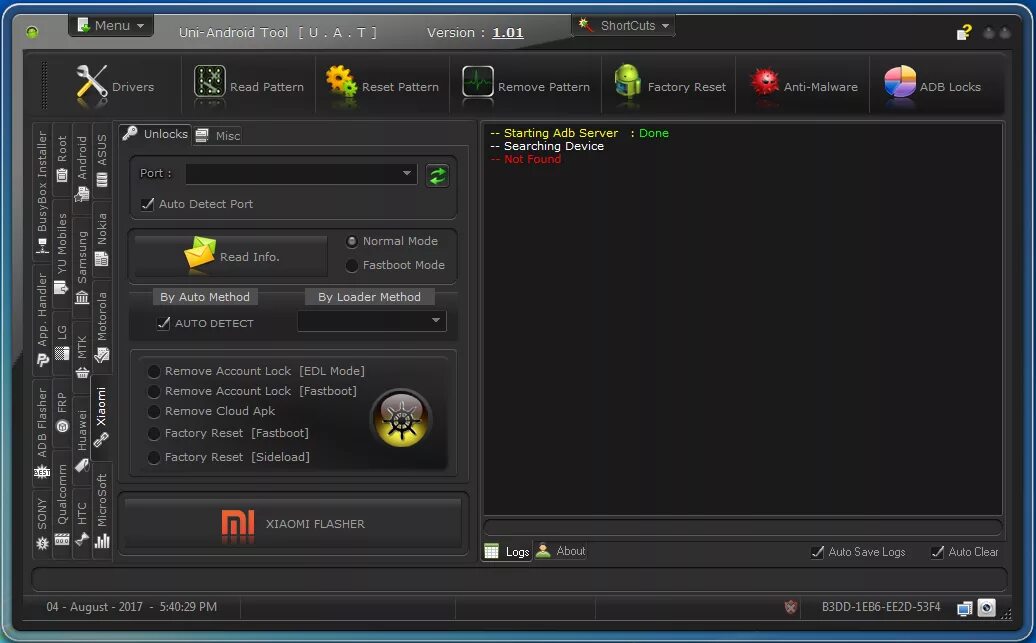Viewport: 1036px width, 643px height.
Task: Click the XIAOMI FLASHER button
Action: point(293,523)
